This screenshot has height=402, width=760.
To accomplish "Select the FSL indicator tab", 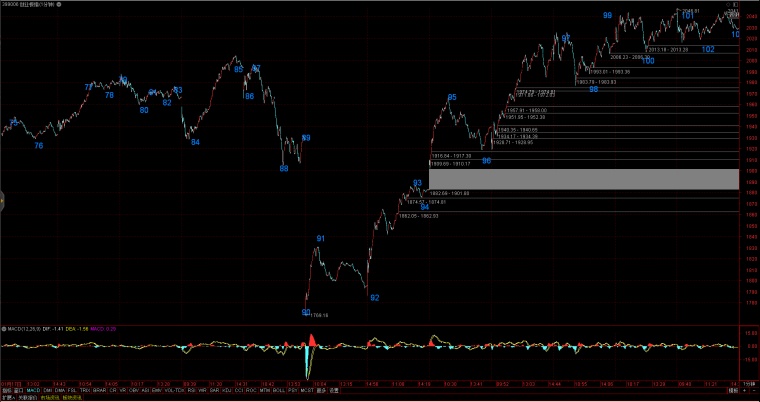I will tap(72, 390).
